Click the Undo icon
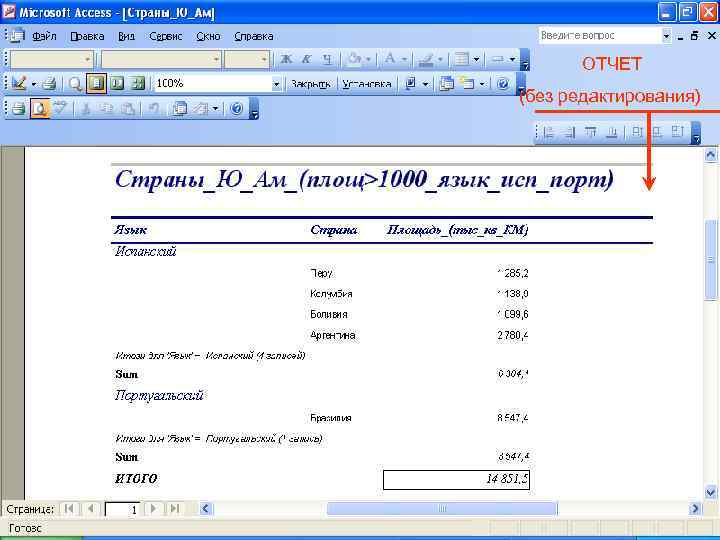This screenshot has width=720, height=540. pyautogui.click(x=153, y=109)
